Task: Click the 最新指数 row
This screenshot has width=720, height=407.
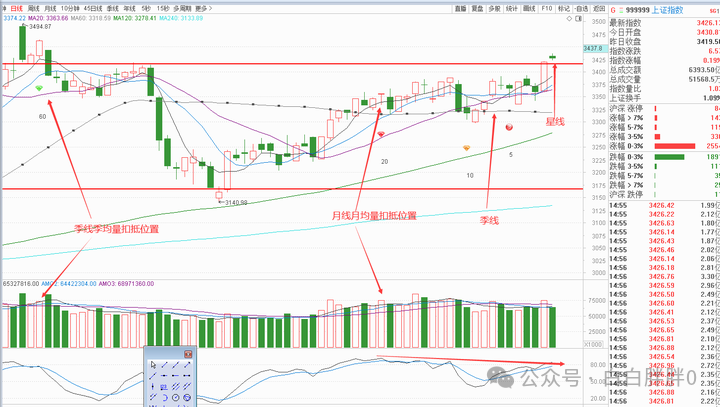Action: coord(664,23)
